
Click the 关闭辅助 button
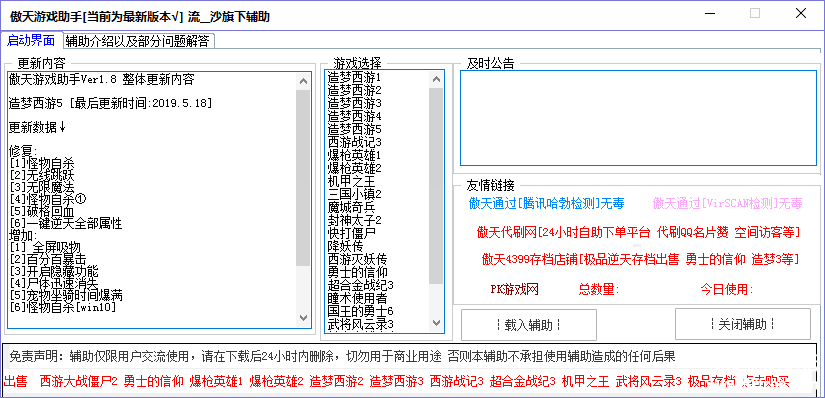click(x=742, y=324)
